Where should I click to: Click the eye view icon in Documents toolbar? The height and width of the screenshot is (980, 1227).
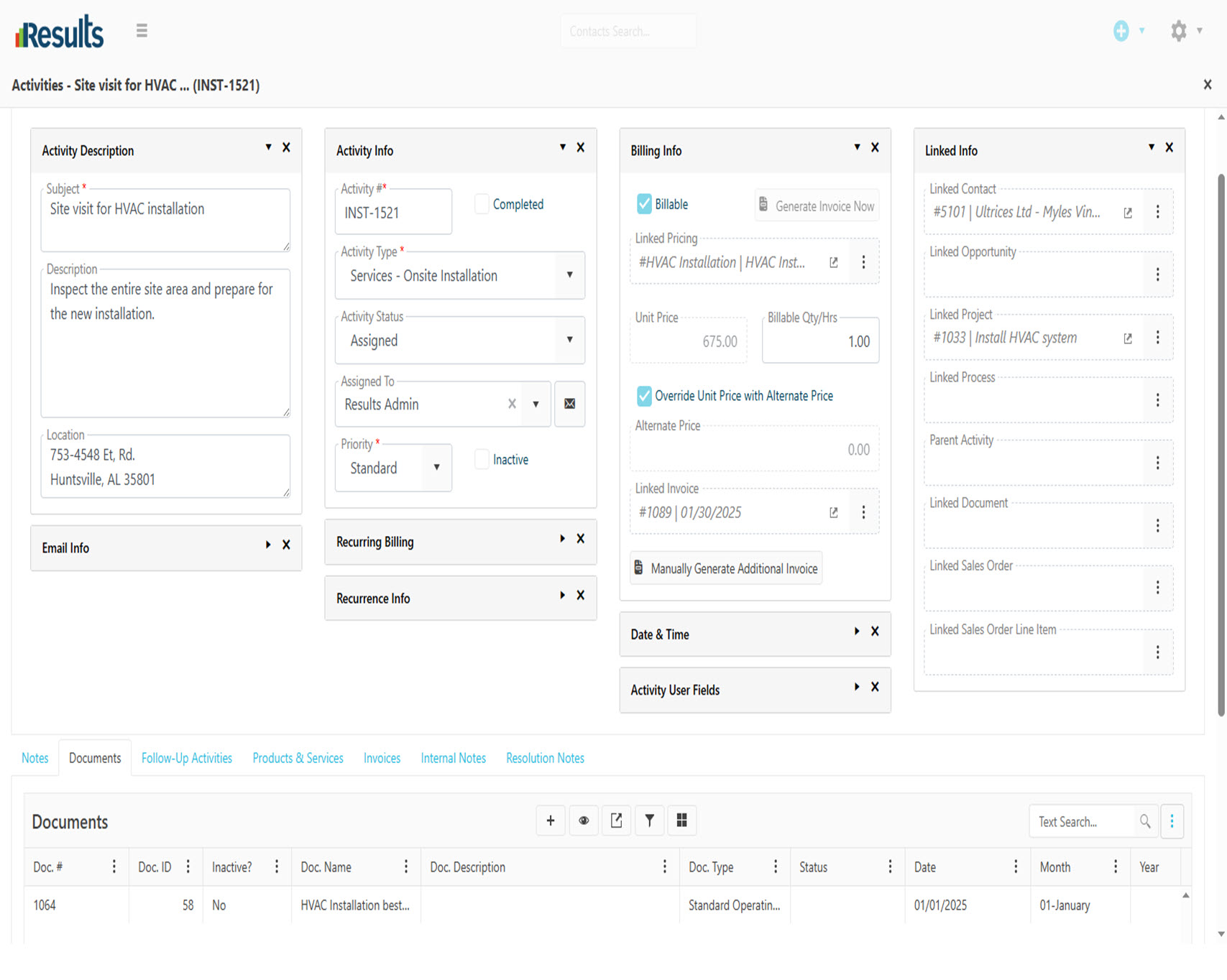584,820
